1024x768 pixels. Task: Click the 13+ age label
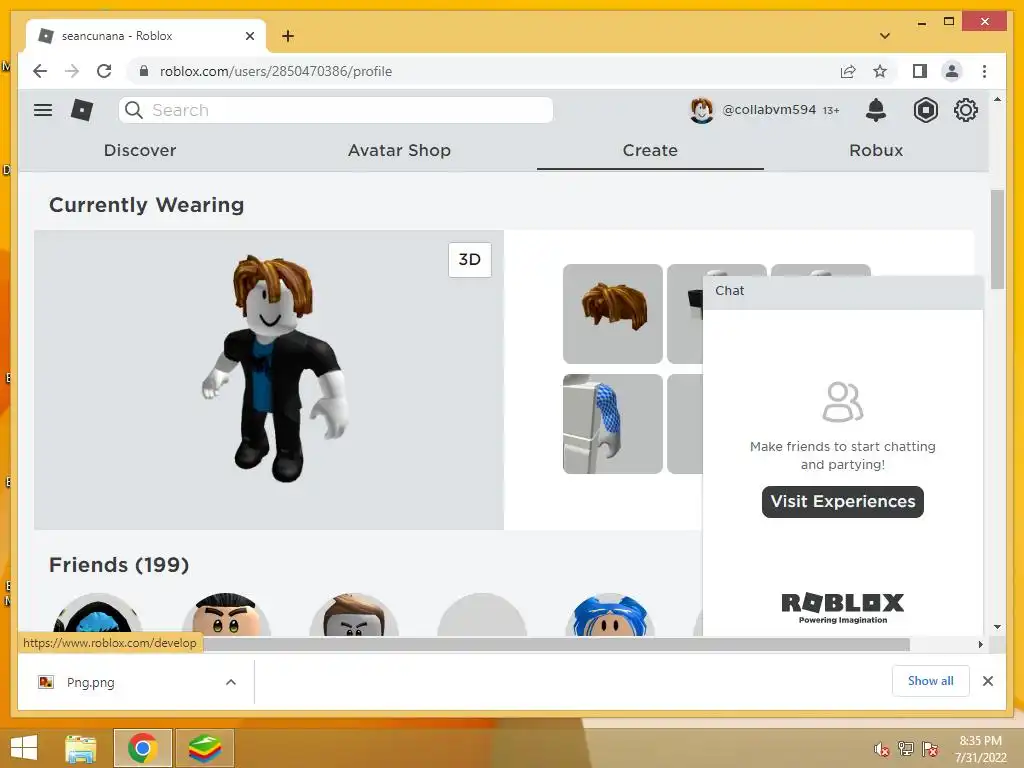click(x=831, y=110)
